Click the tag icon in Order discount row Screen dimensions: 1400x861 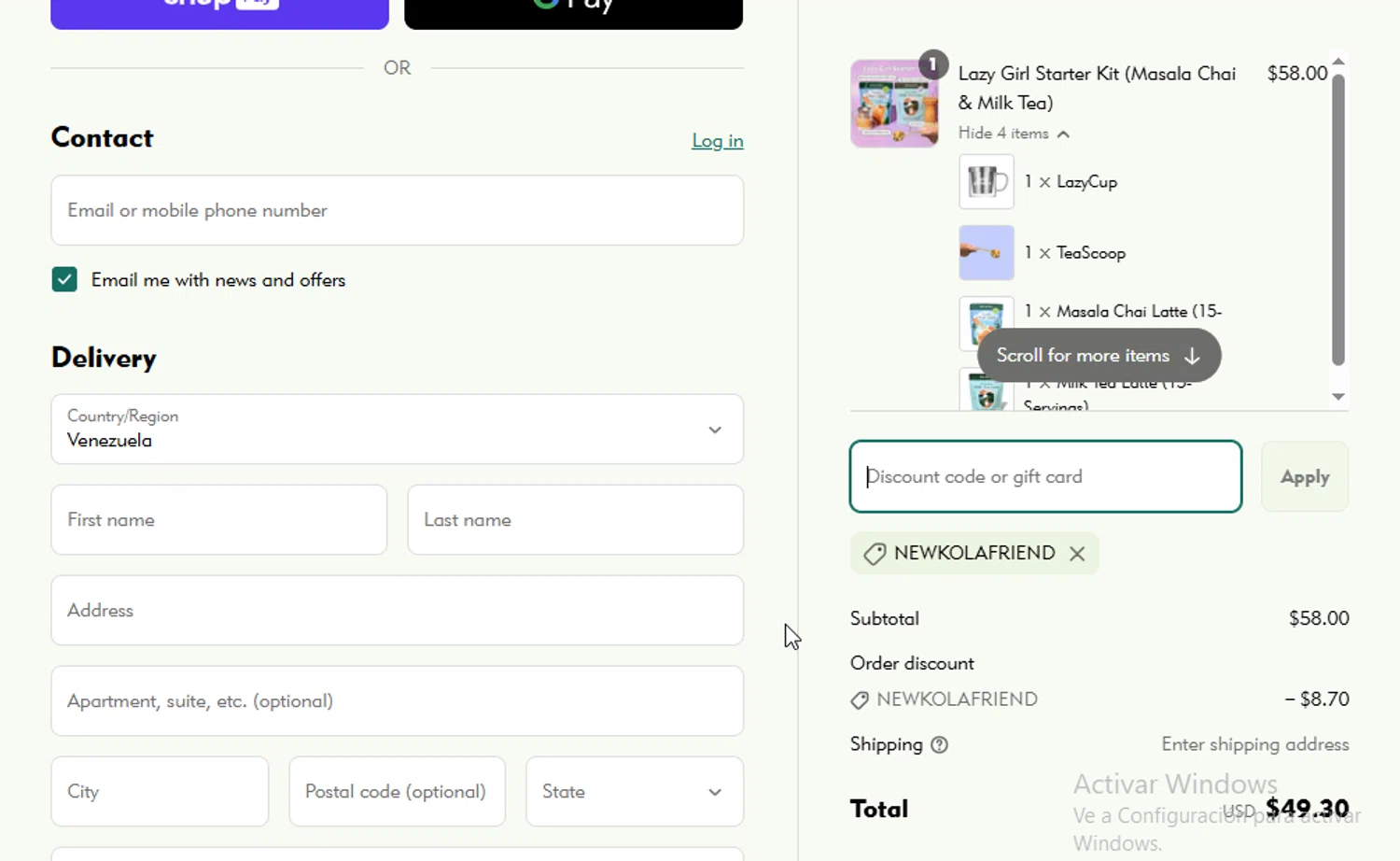[x=860, y=700]
